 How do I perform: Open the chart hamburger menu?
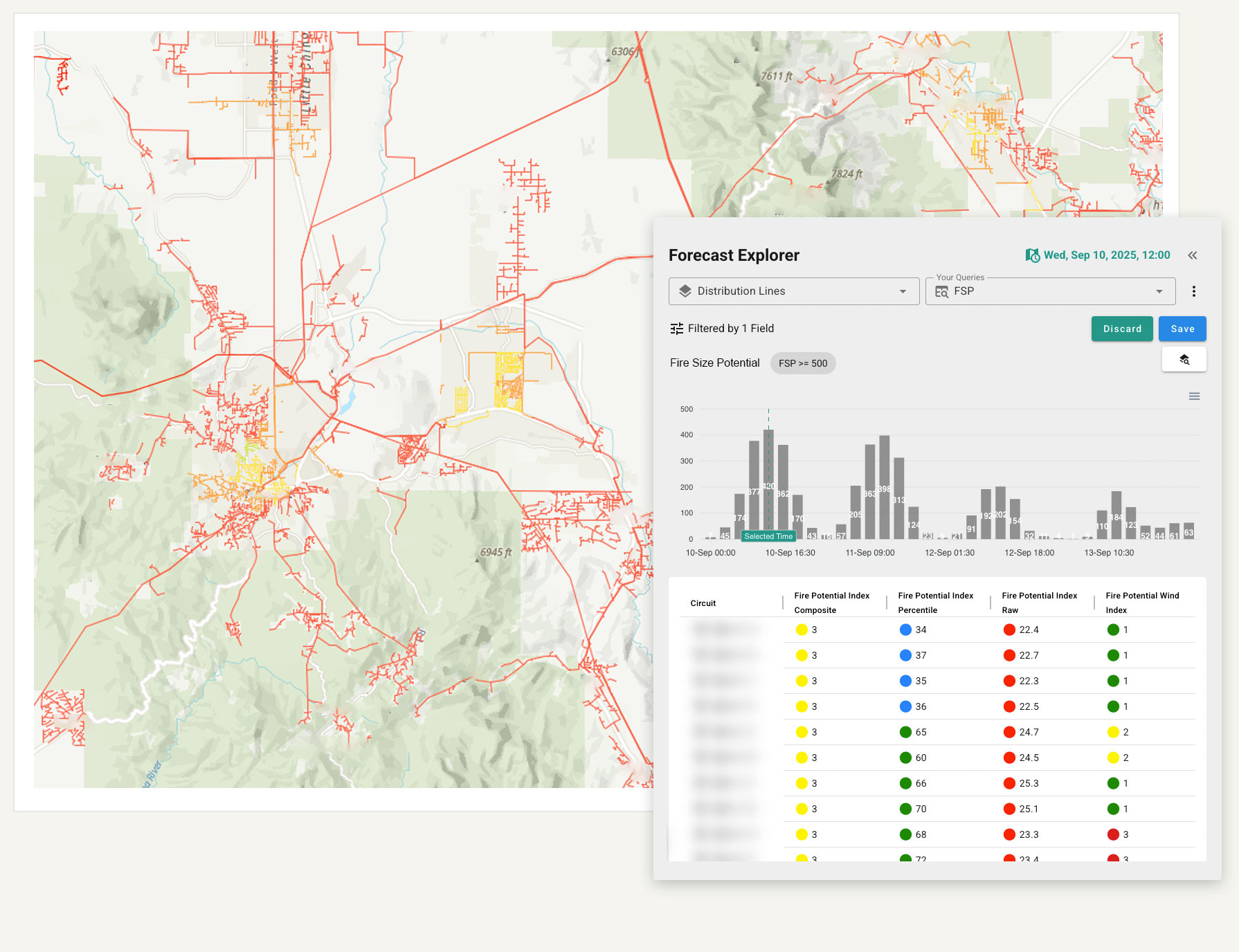pyautogui.click(x=1194, y=396)
